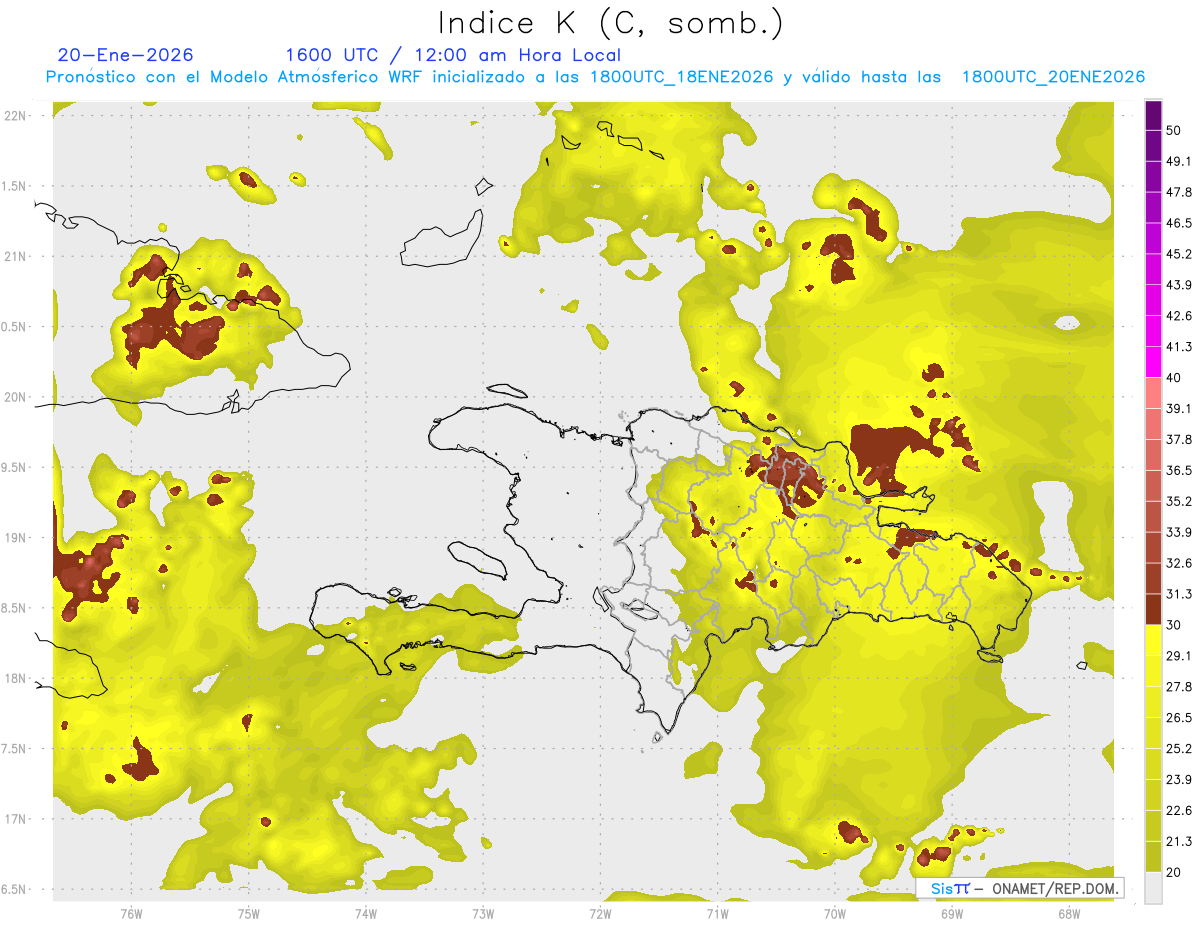Click the '29.1' color bar label
1200x927 pixels.
(x=1179, y=656)
